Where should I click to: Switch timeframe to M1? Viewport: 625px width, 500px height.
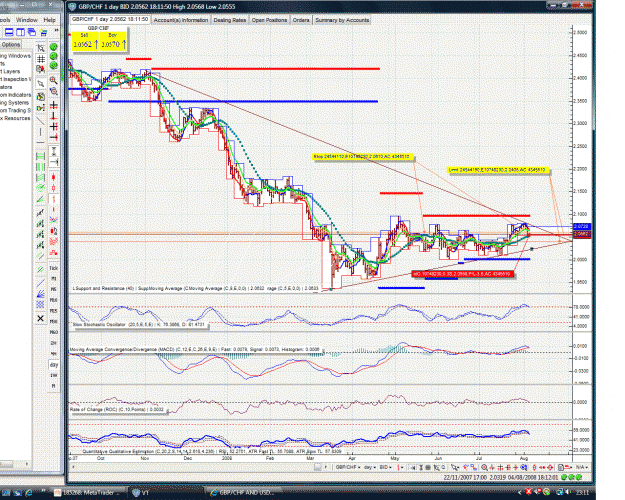(x=53, y=279)
